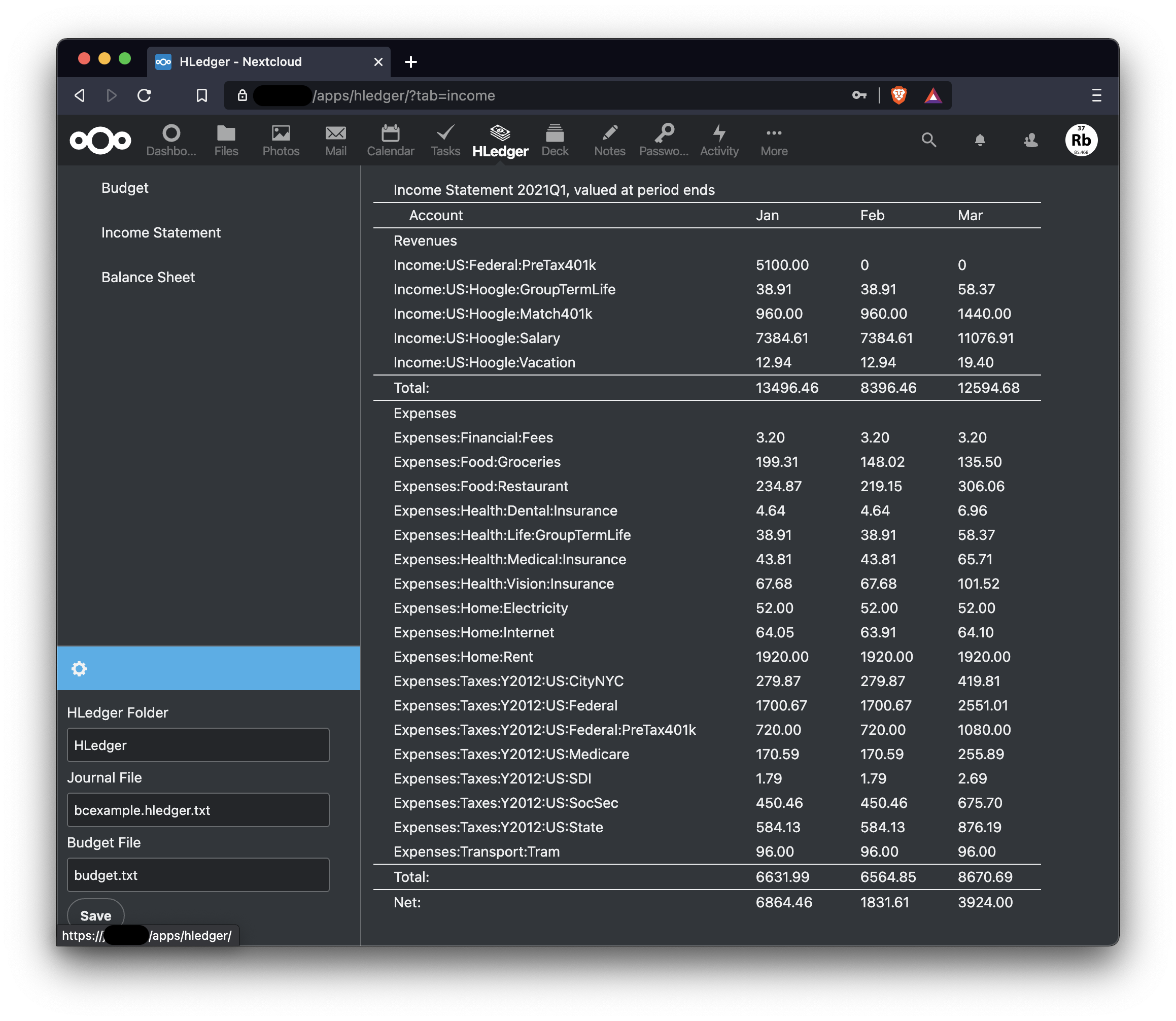
Task: Open the Passwords app icon
Action: [x=664, y=140]
